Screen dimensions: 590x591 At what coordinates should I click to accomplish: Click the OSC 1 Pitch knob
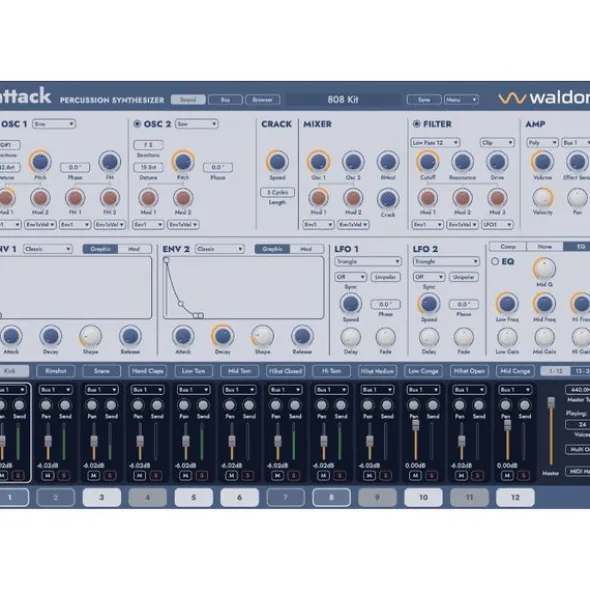40,161
